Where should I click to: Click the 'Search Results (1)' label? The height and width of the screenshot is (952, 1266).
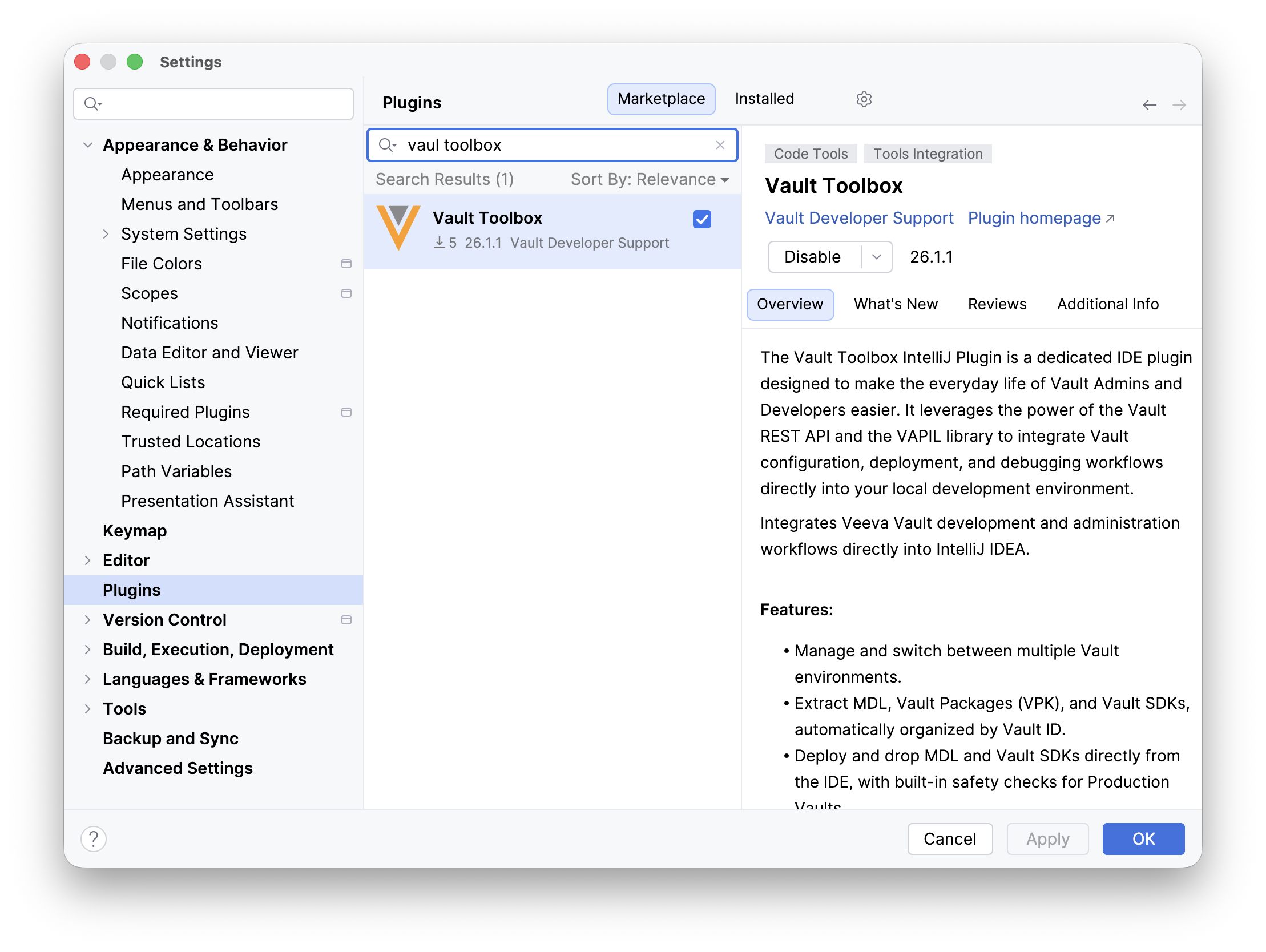(444, 180)
